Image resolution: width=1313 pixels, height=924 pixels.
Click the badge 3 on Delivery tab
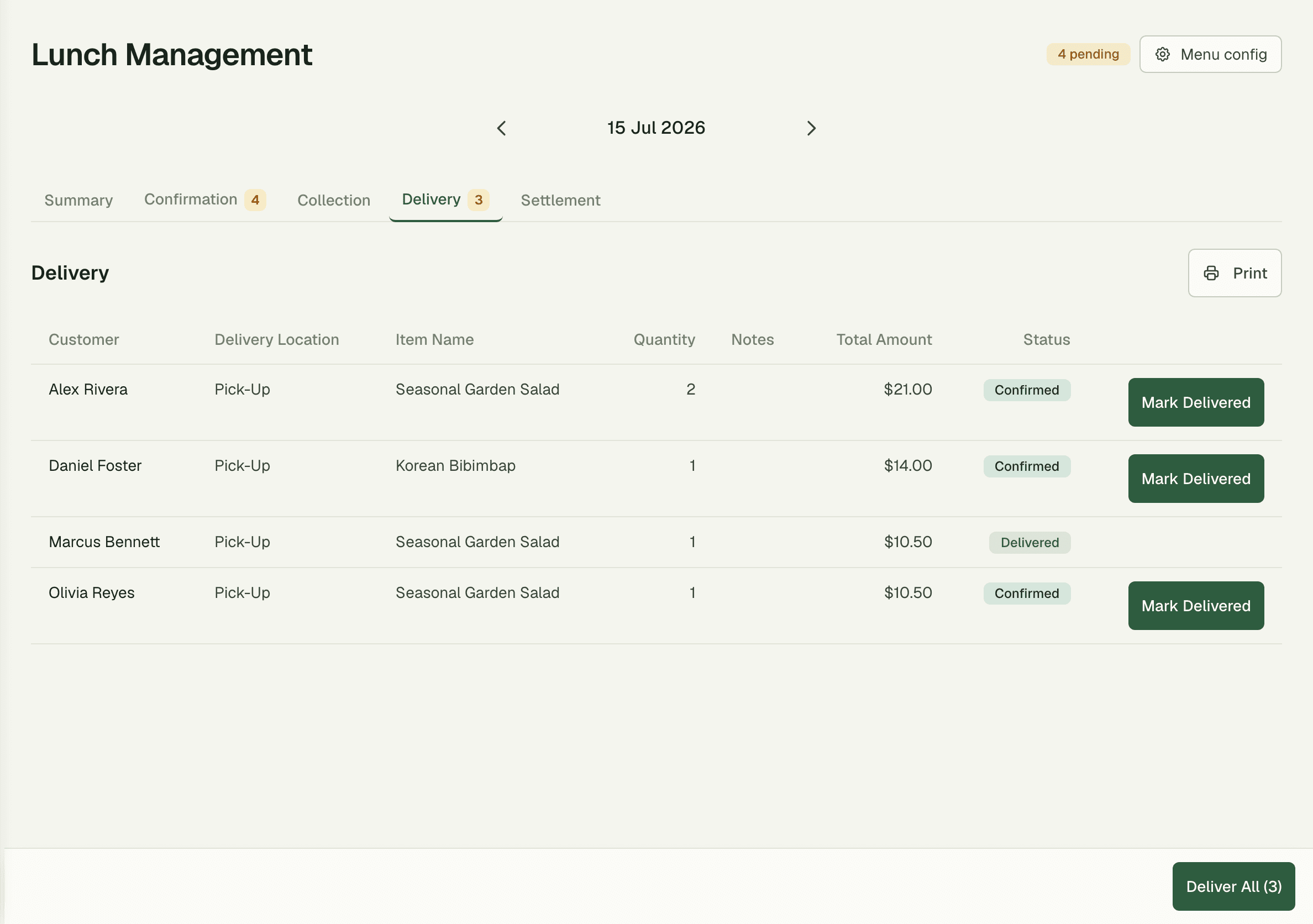(479, 200)
